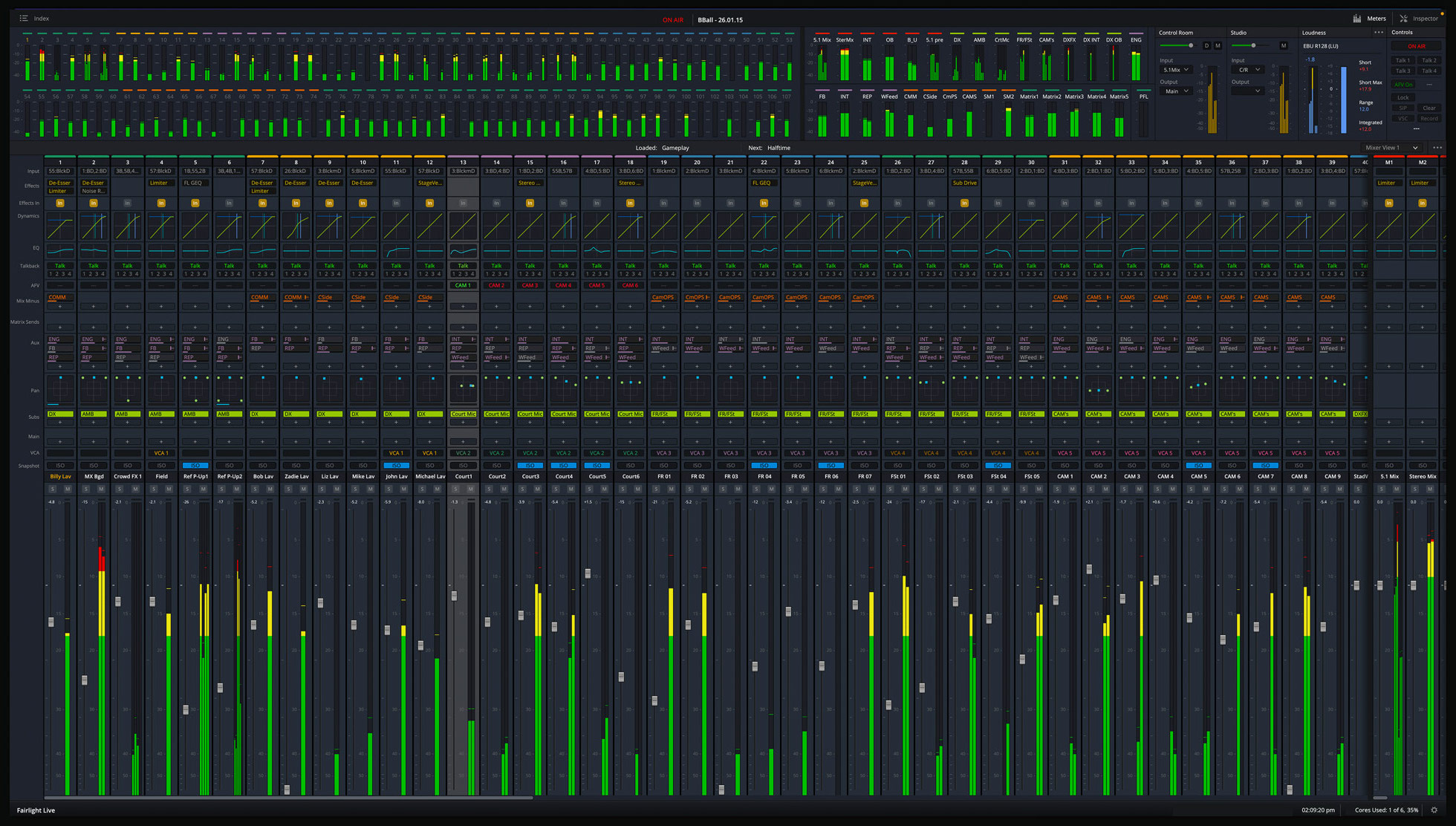This screenshot has width=1456, height=826.
Task: Open Mixer View 1 dropdown
Action: click(1391, 148)
